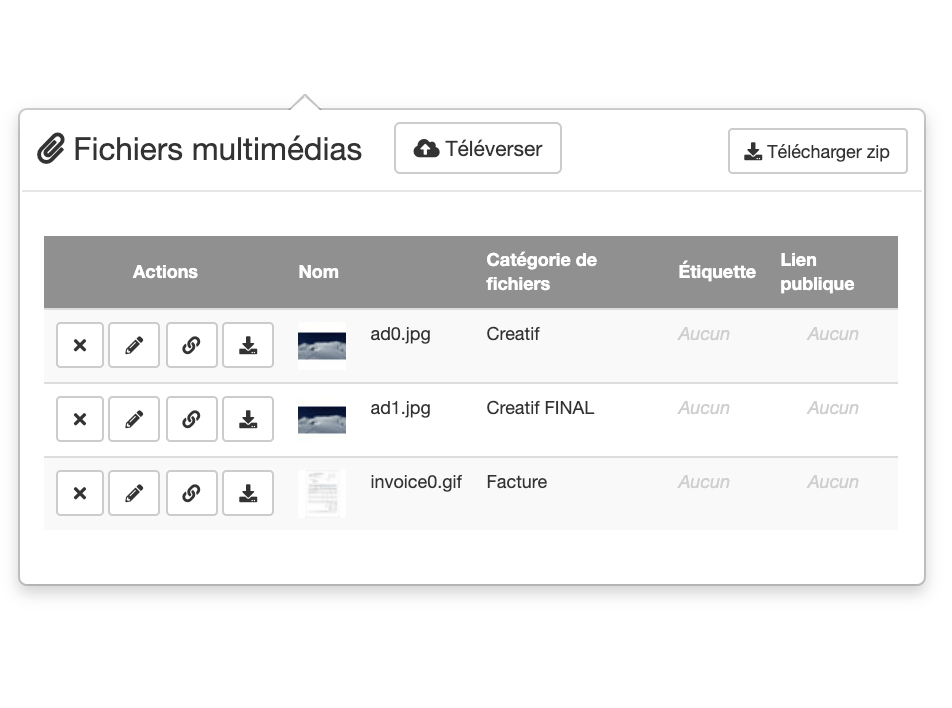Sort by the Nom column header
The image size is (952, 708).
coord(318,272)
